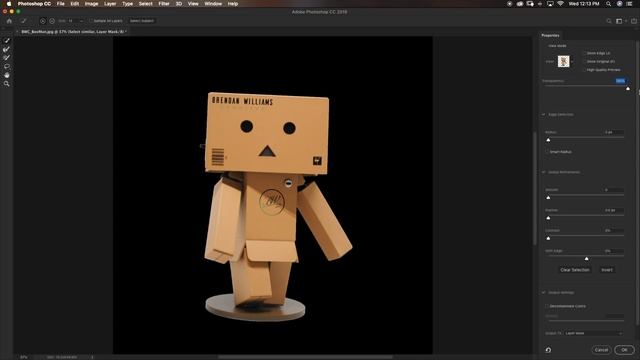Screen dimensions: 640x360
Task: Collapse the Output Settings section
Action: (544, 293)
